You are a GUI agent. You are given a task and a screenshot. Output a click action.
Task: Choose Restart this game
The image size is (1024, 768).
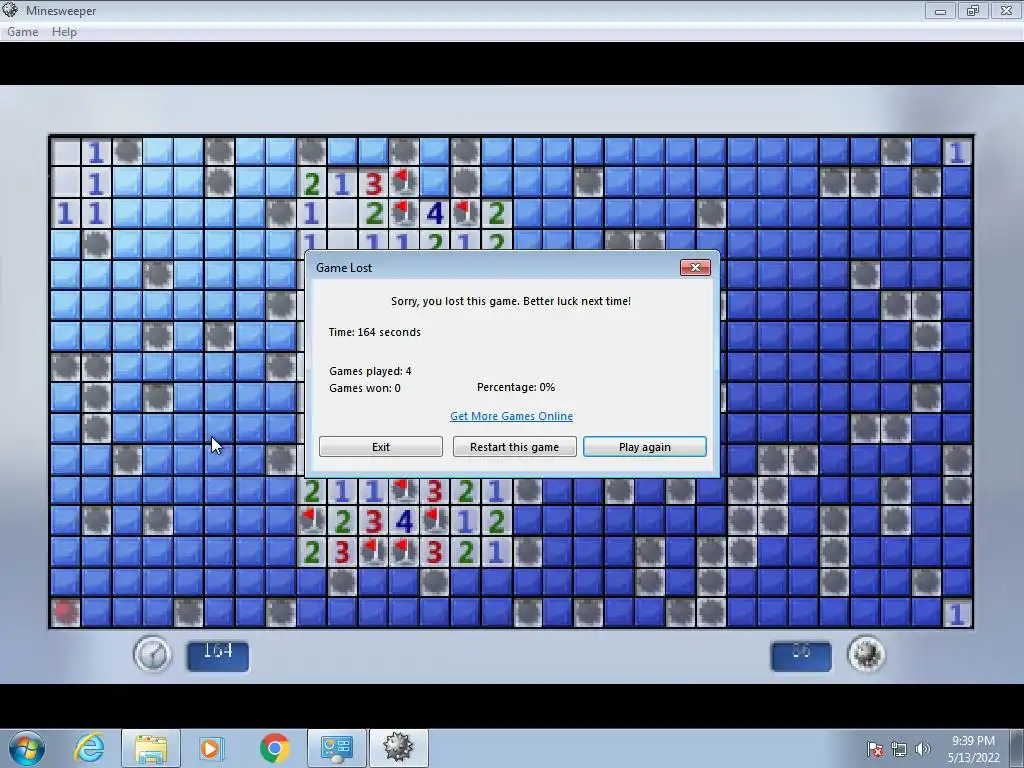coord(515,447)
